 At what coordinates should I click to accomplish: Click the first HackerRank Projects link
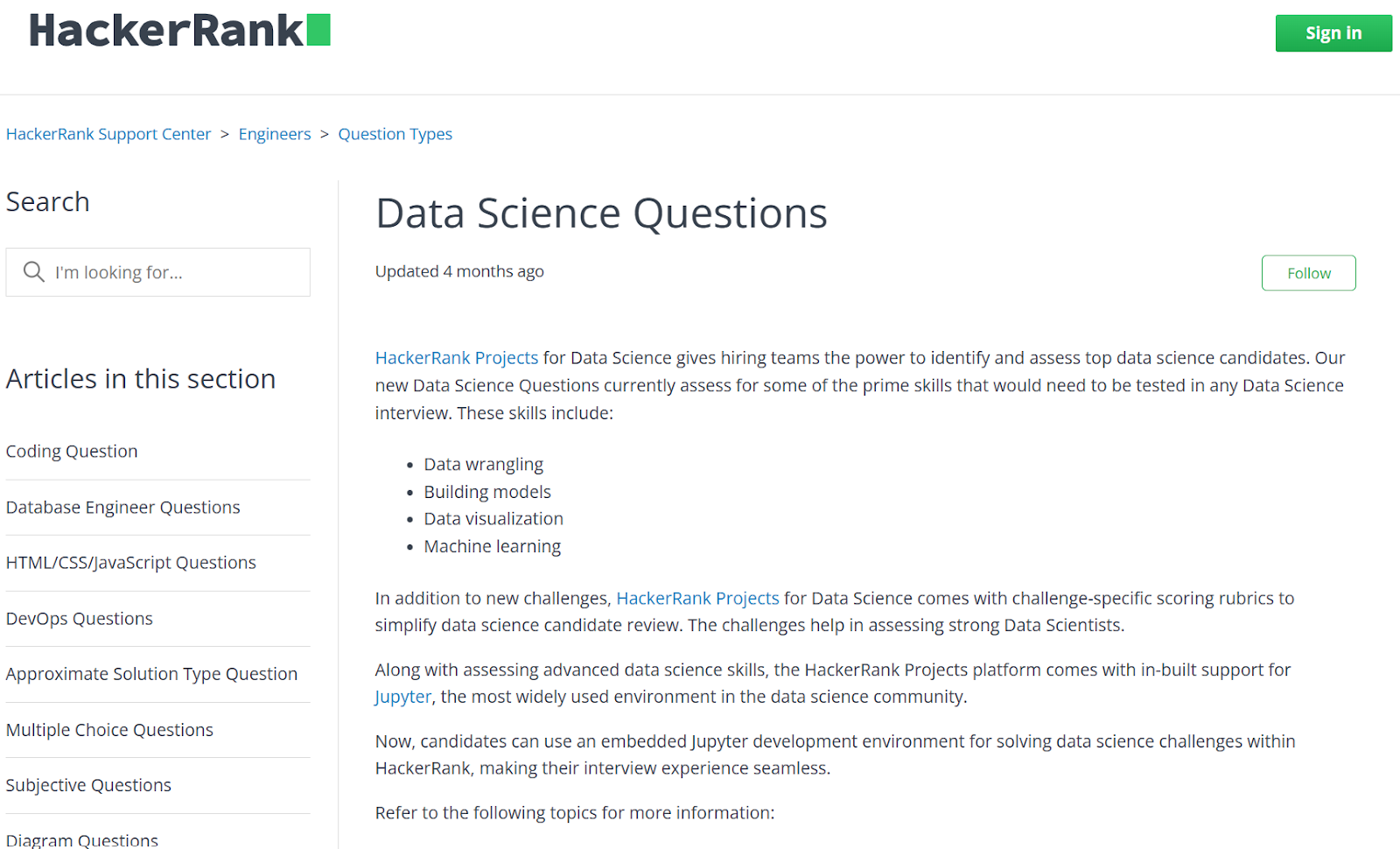click(457, 358)
